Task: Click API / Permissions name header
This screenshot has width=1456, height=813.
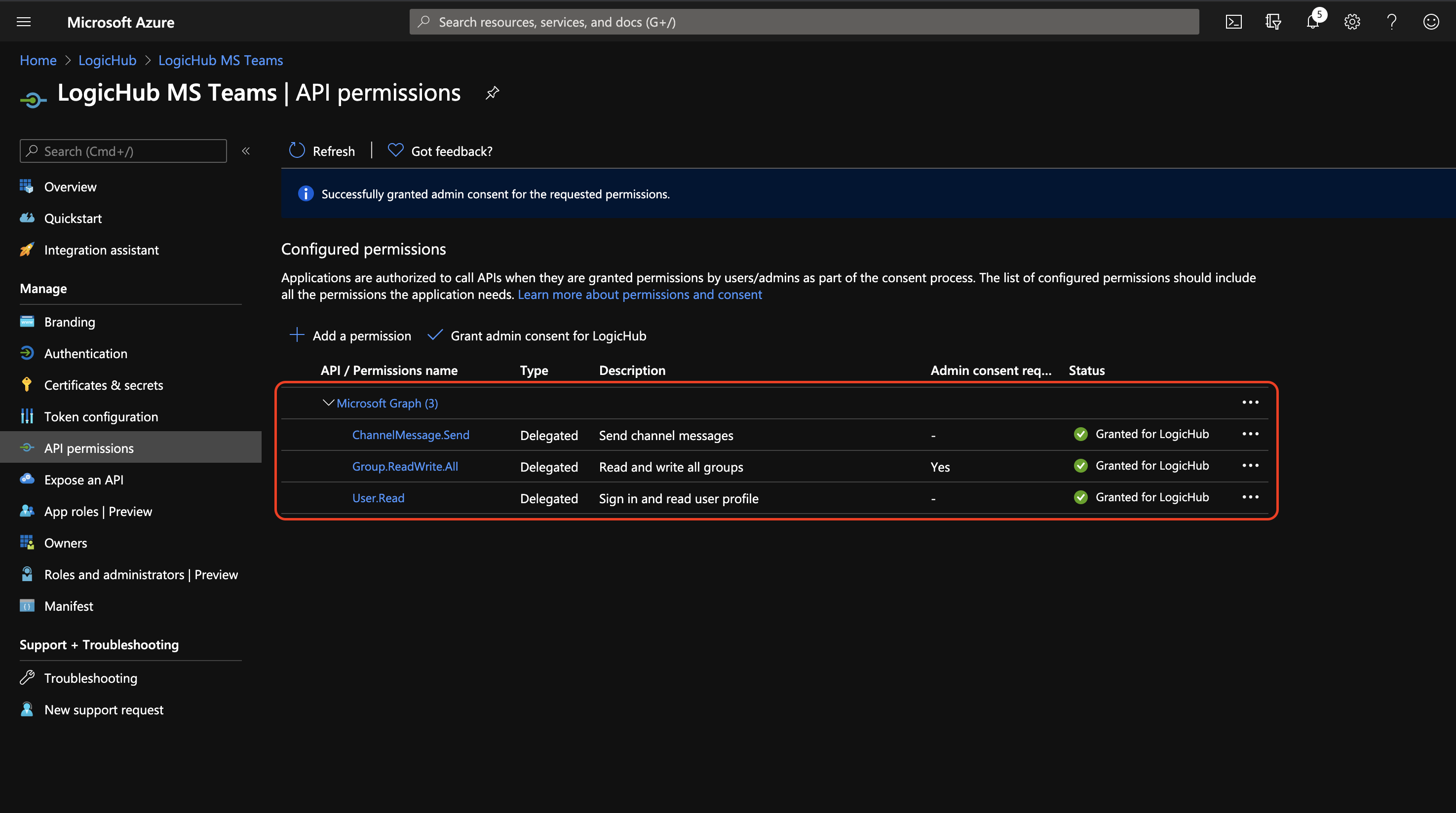Action: [389, 370]
